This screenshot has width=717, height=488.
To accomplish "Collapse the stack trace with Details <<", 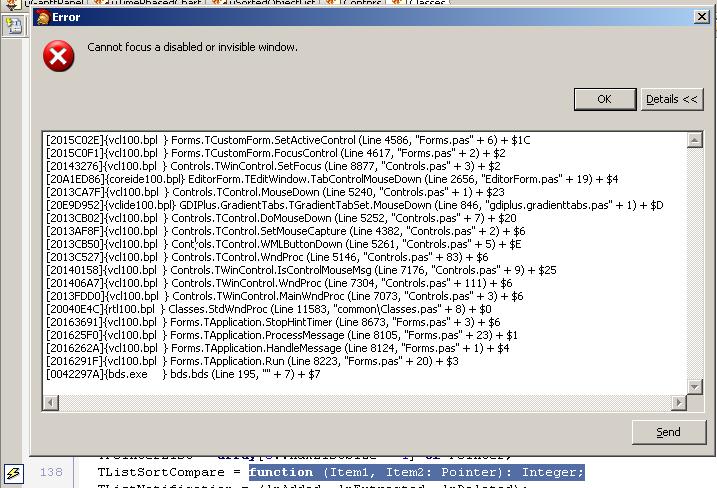I will [x=672, y=99].
